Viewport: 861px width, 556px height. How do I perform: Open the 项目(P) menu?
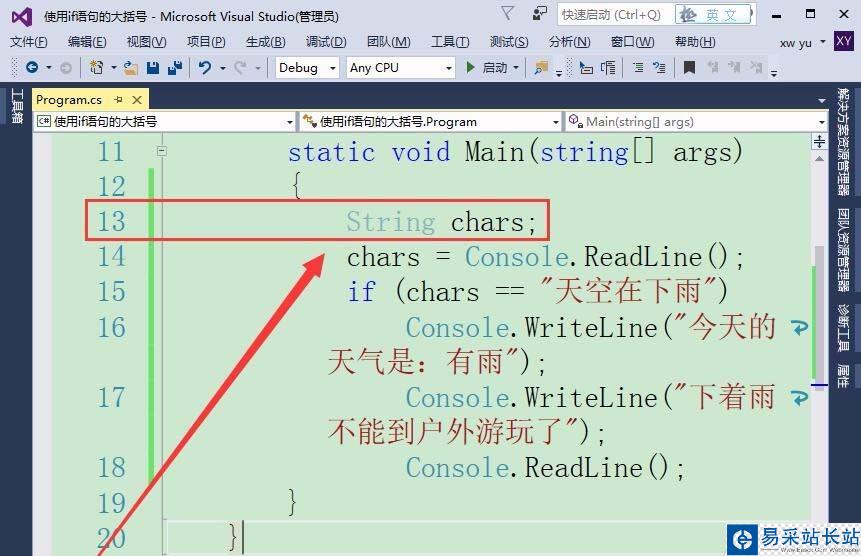[x=206, y=42]
